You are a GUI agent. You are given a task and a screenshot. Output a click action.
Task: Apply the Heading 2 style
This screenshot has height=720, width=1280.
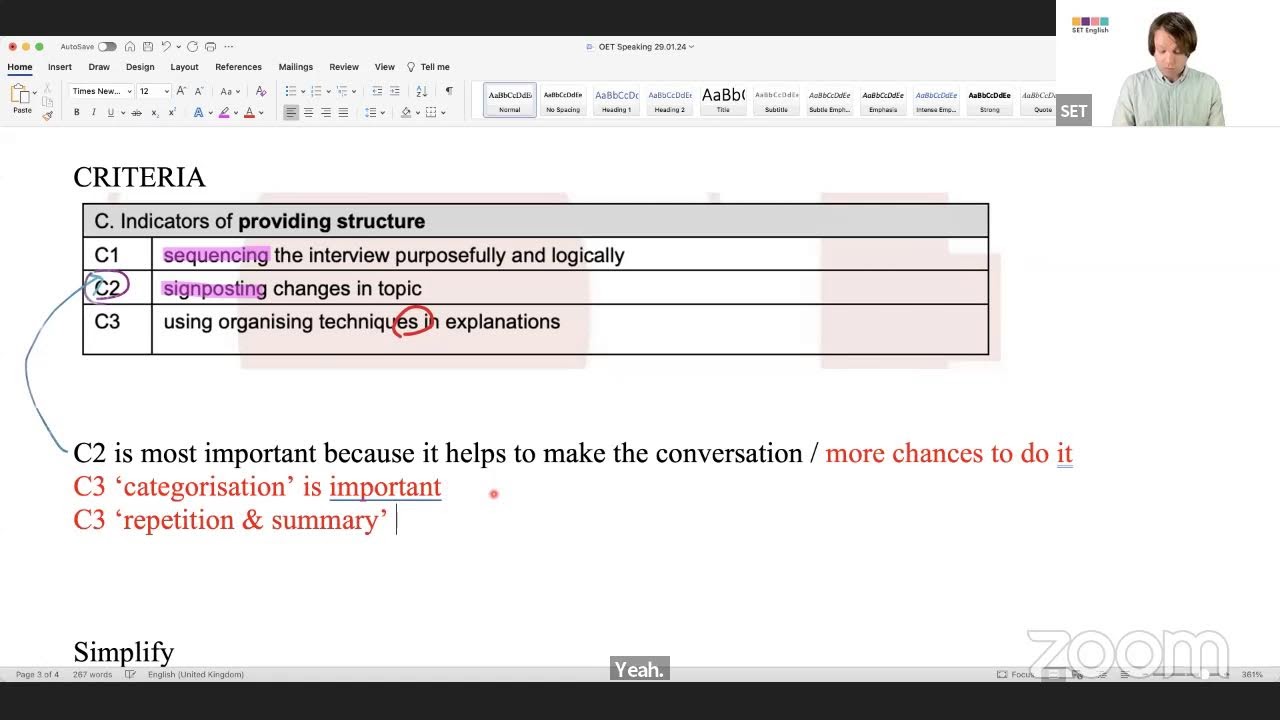[x=669, y=100]
